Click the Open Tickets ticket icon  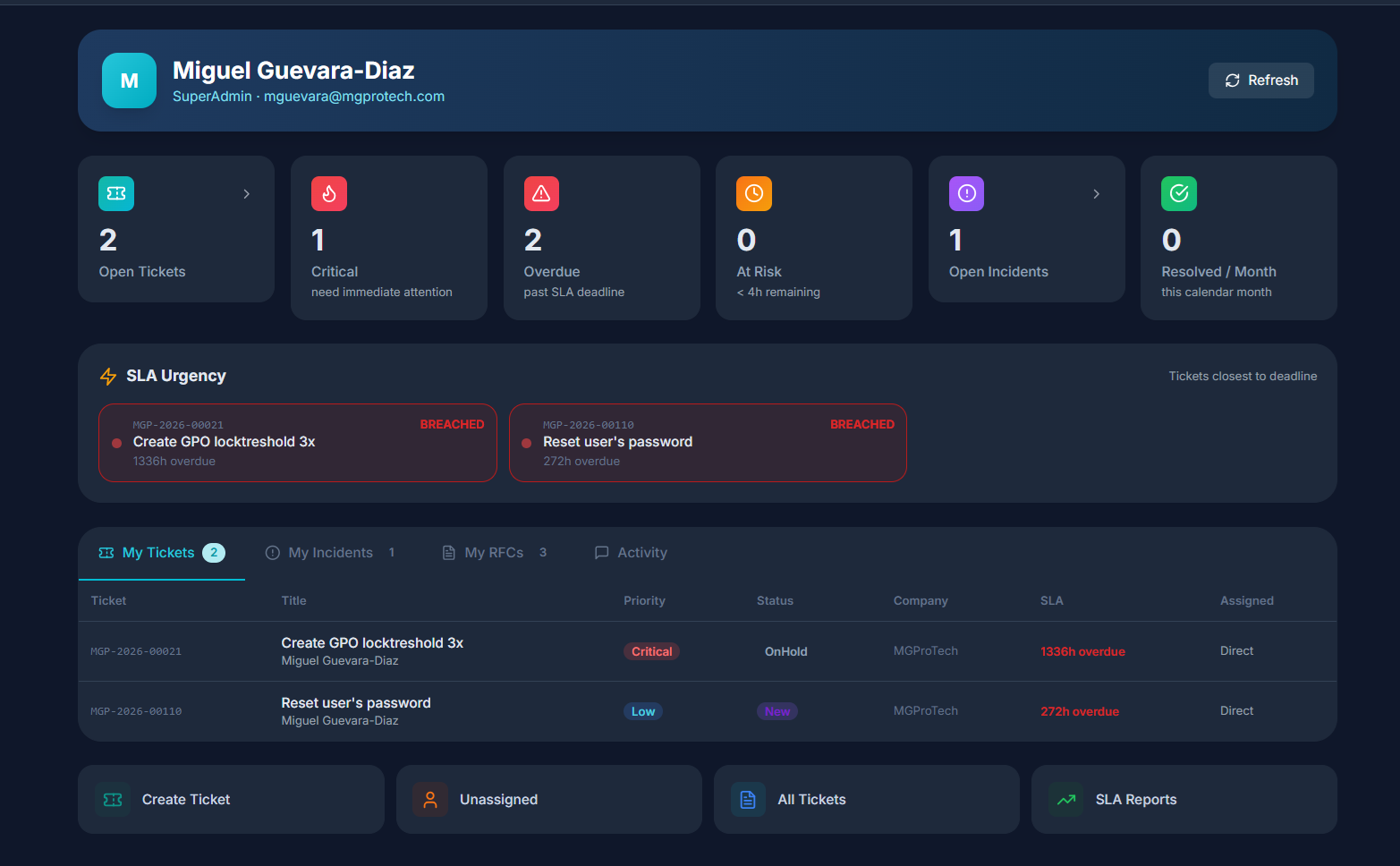pyautogui.click(x=116, y=193)
